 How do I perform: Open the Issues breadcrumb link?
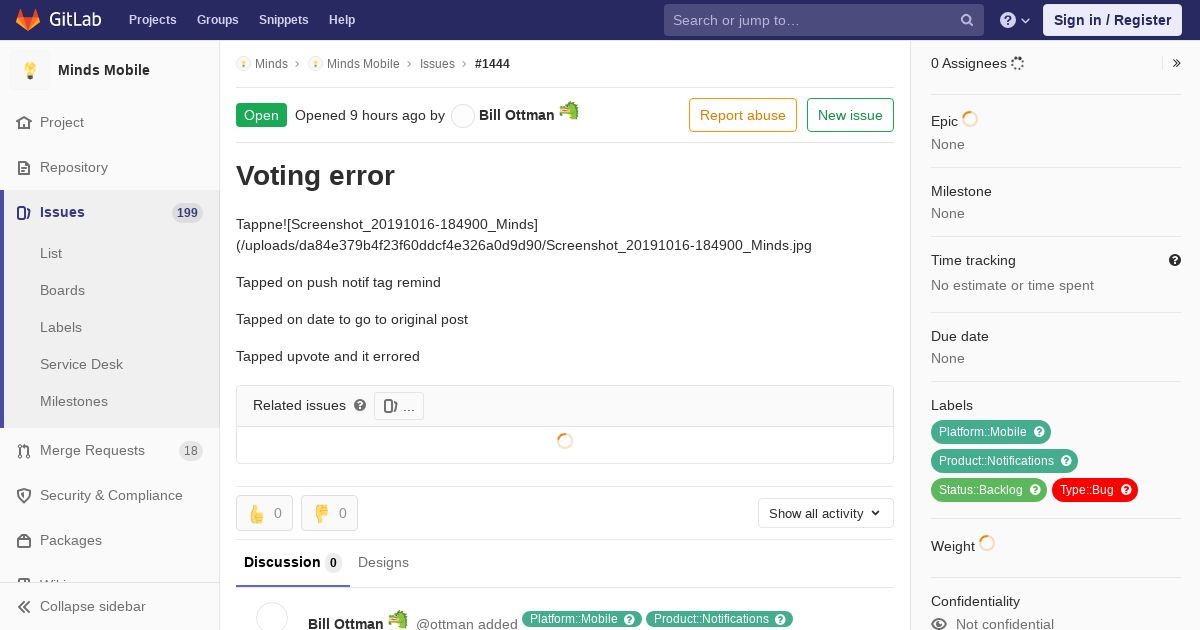[x=437, y=64]
